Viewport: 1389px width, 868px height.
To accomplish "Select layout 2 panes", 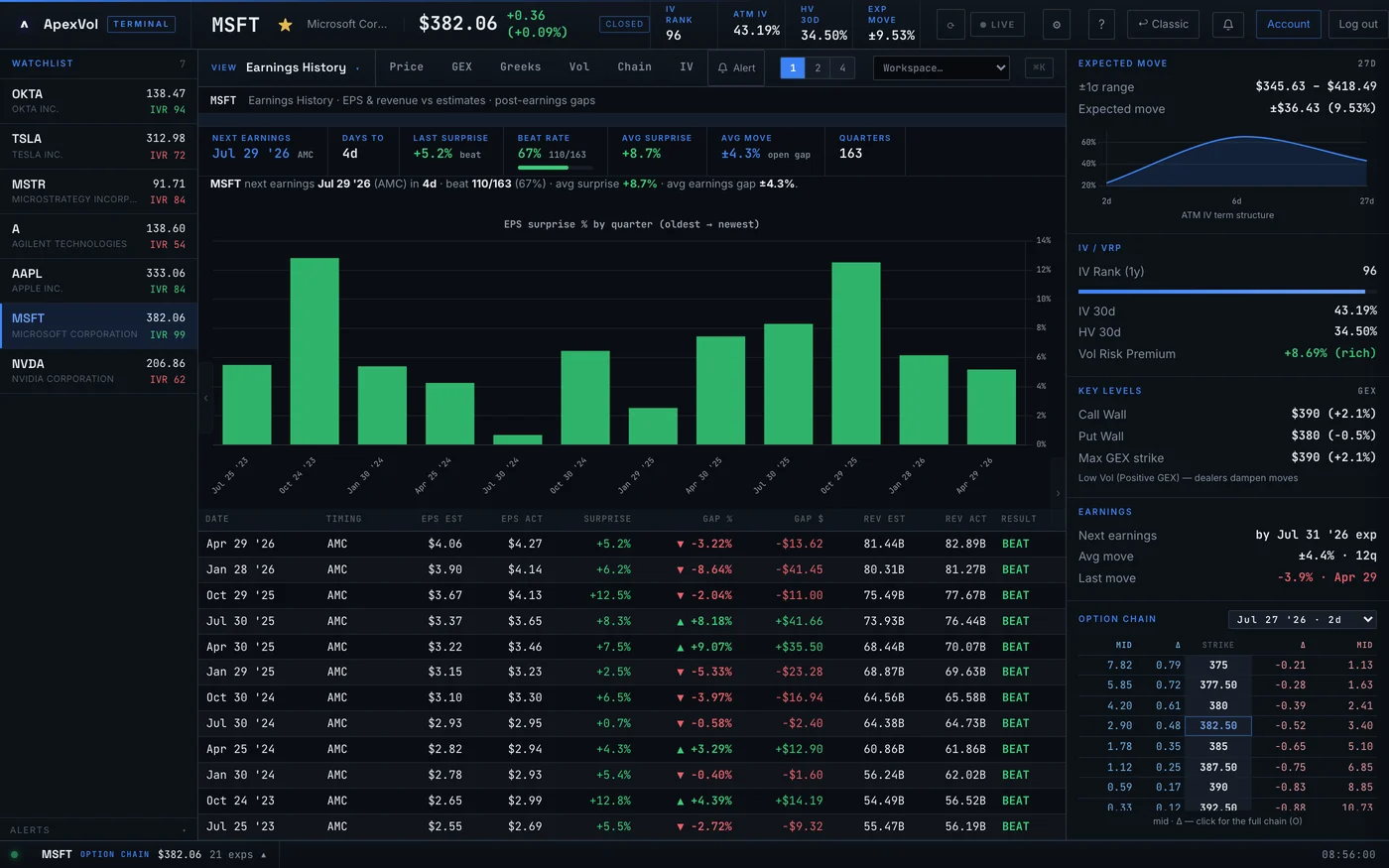I will click(818, 67).
